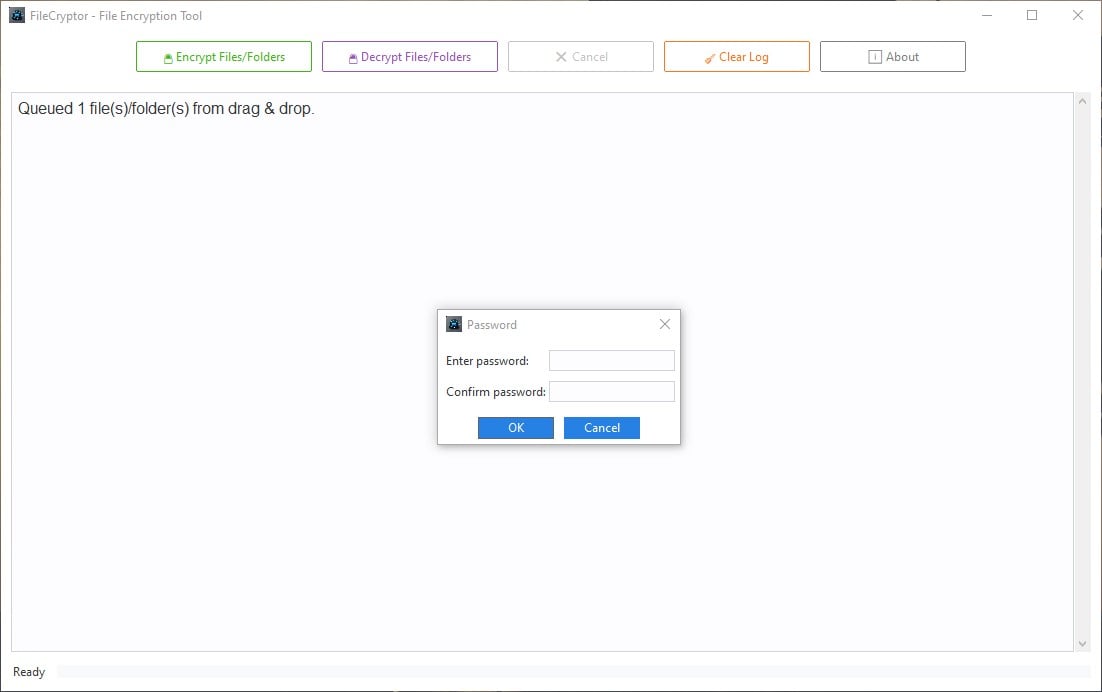Open the About dialog
Image resolution: width=1102 pixels, height=692 pixels.
pyautogui.click(x=892, y=56)
